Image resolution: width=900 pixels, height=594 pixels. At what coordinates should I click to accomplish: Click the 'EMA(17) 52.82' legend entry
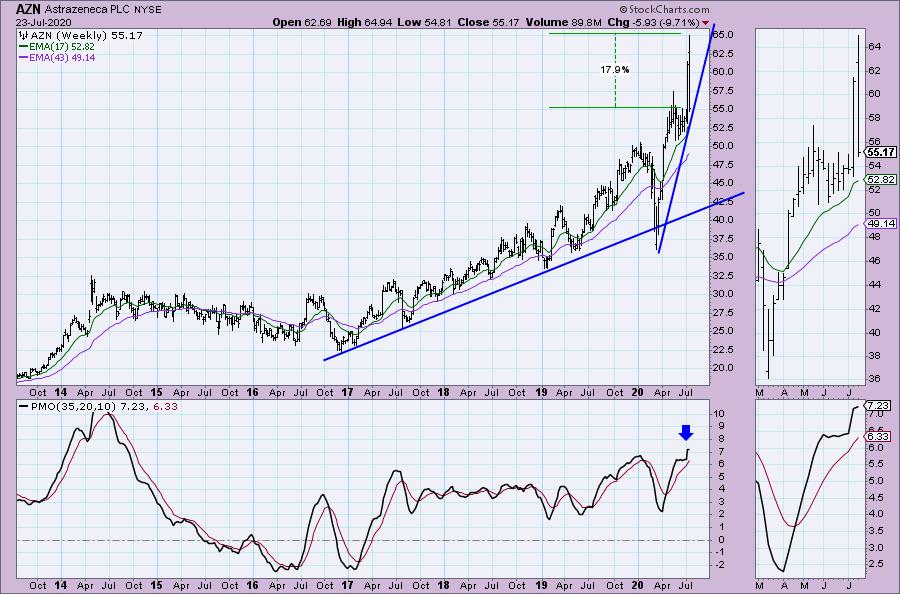[62, 46]
